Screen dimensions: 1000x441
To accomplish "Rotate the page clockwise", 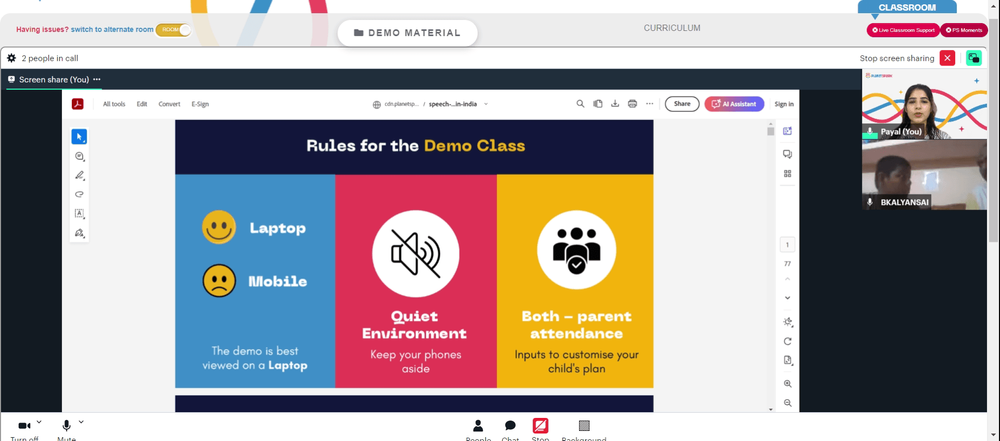I will pyautogui.click(x=788, y=341).
